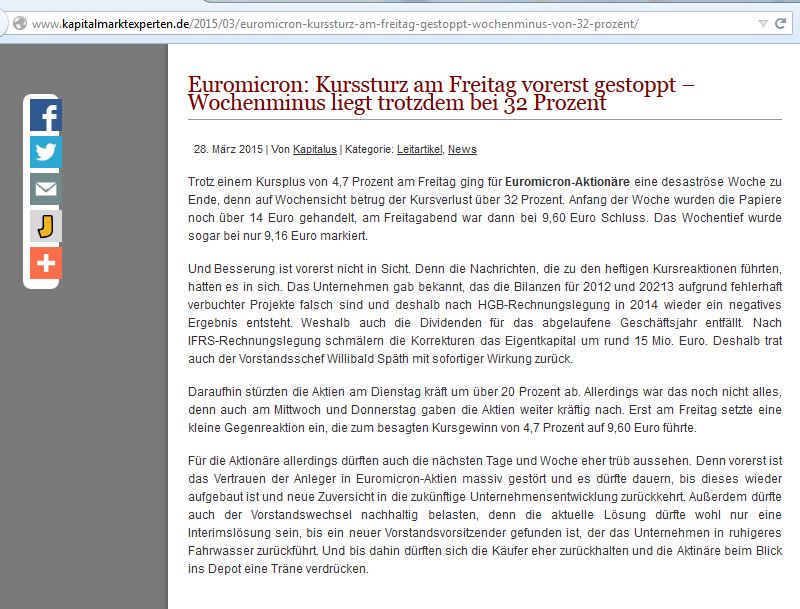Click the yellow J share icon
Screen dimensions: 800x609
(x=46, y=226)
